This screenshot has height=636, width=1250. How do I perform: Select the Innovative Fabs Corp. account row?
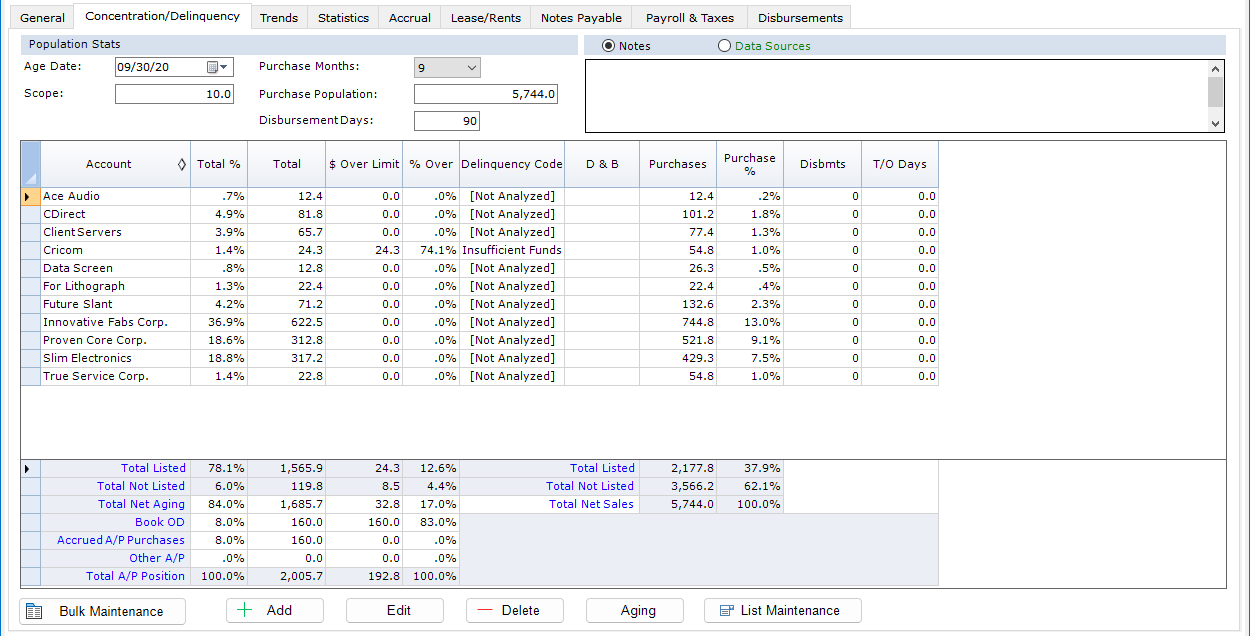pos(105,322)
